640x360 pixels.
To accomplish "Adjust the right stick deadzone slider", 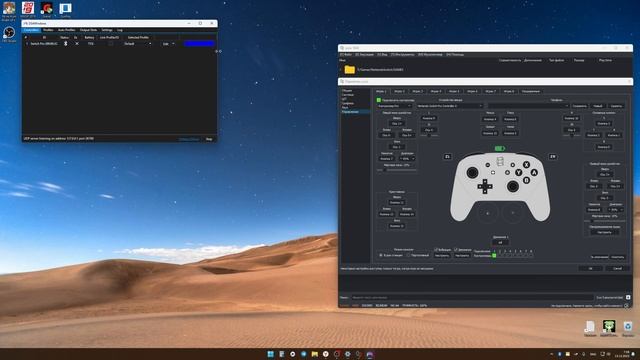I will pos(604,221).
